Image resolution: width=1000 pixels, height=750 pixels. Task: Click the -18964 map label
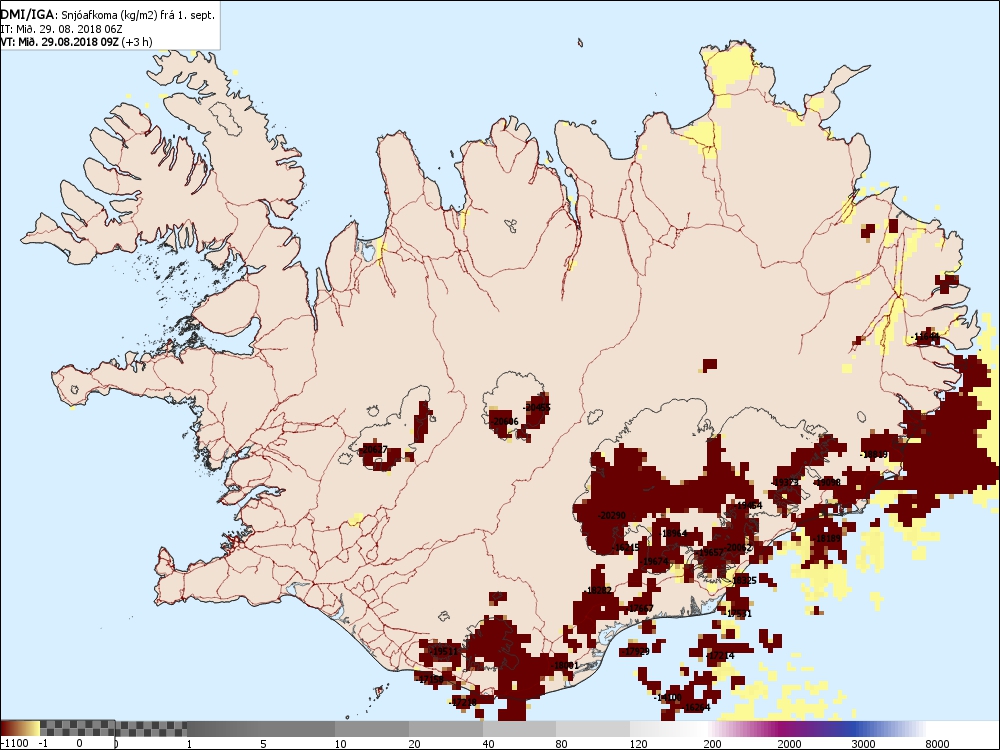[x=673, y=534]
